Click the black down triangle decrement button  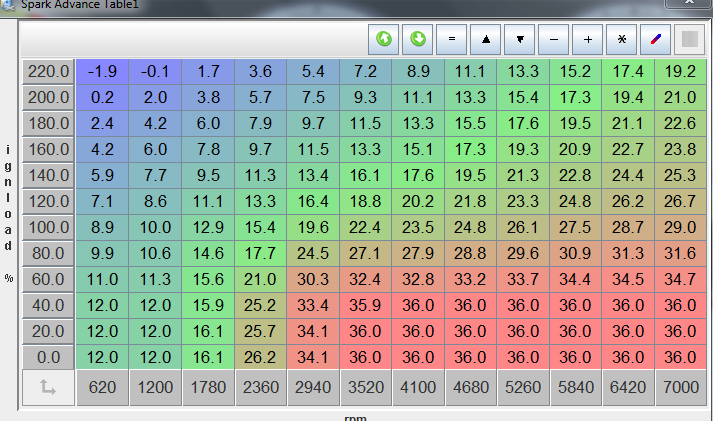tap(520, 40)
